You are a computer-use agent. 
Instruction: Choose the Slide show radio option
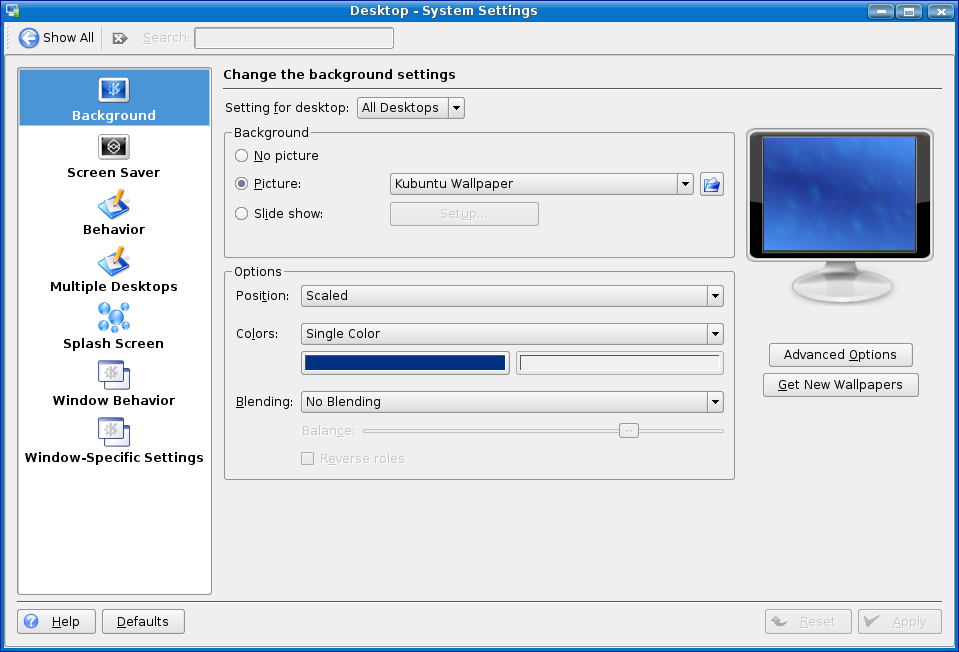tap(242, 213)
